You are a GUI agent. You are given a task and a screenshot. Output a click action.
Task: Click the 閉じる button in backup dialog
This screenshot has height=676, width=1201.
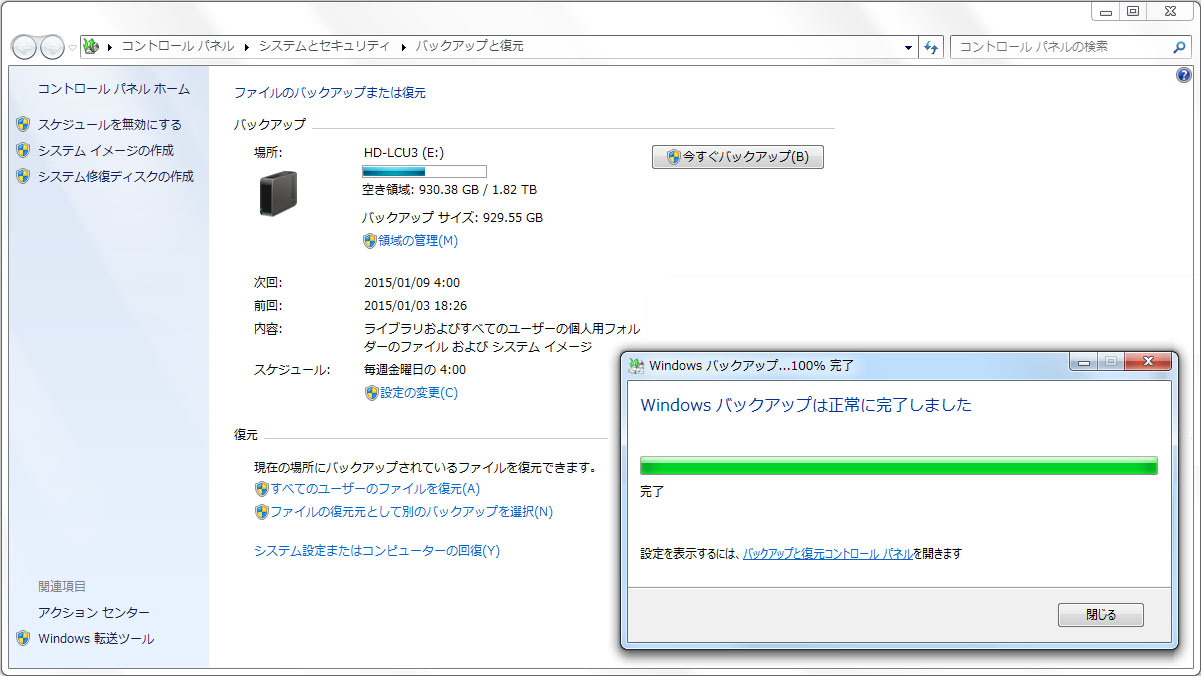click(x=1100, y=615)
